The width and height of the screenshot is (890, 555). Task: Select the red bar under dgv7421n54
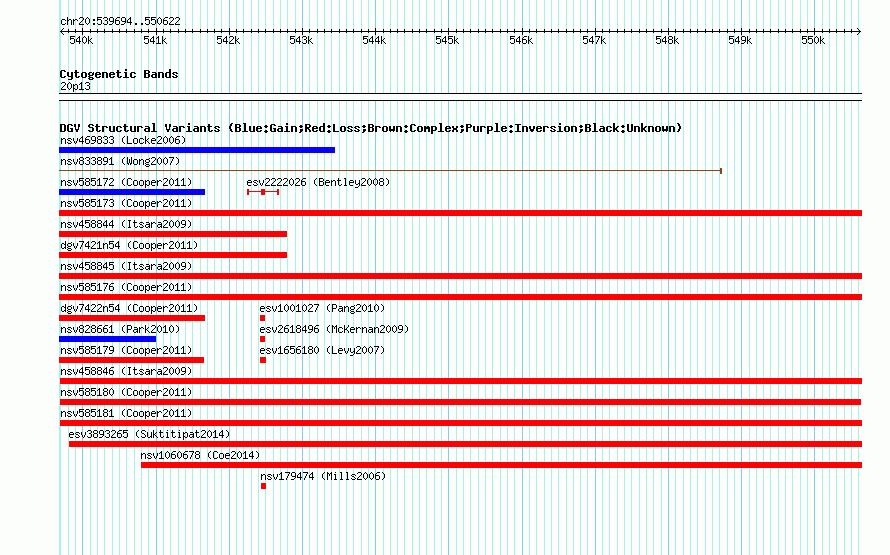[x=173, y=255]
